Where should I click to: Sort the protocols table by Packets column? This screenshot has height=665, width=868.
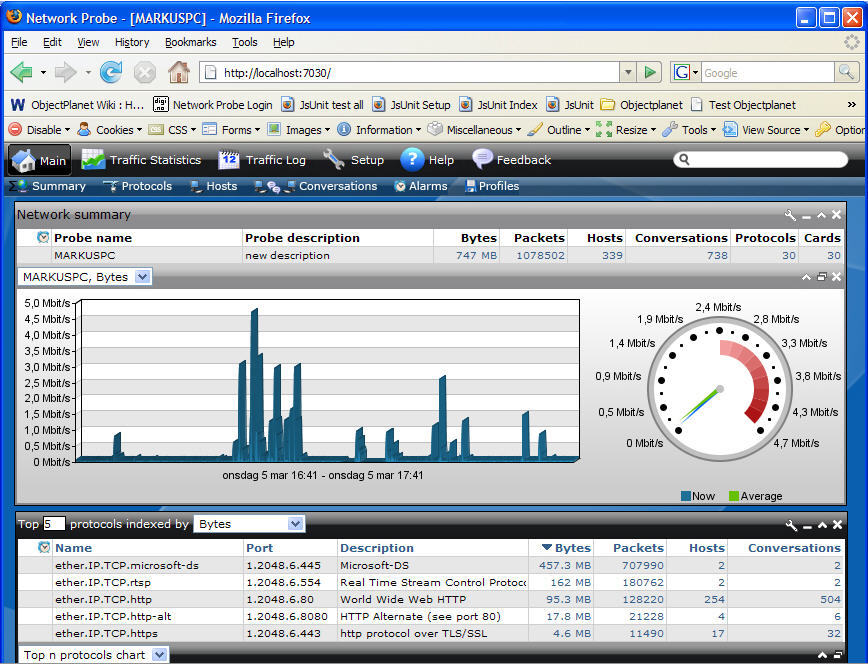click(x=637, y=547)
